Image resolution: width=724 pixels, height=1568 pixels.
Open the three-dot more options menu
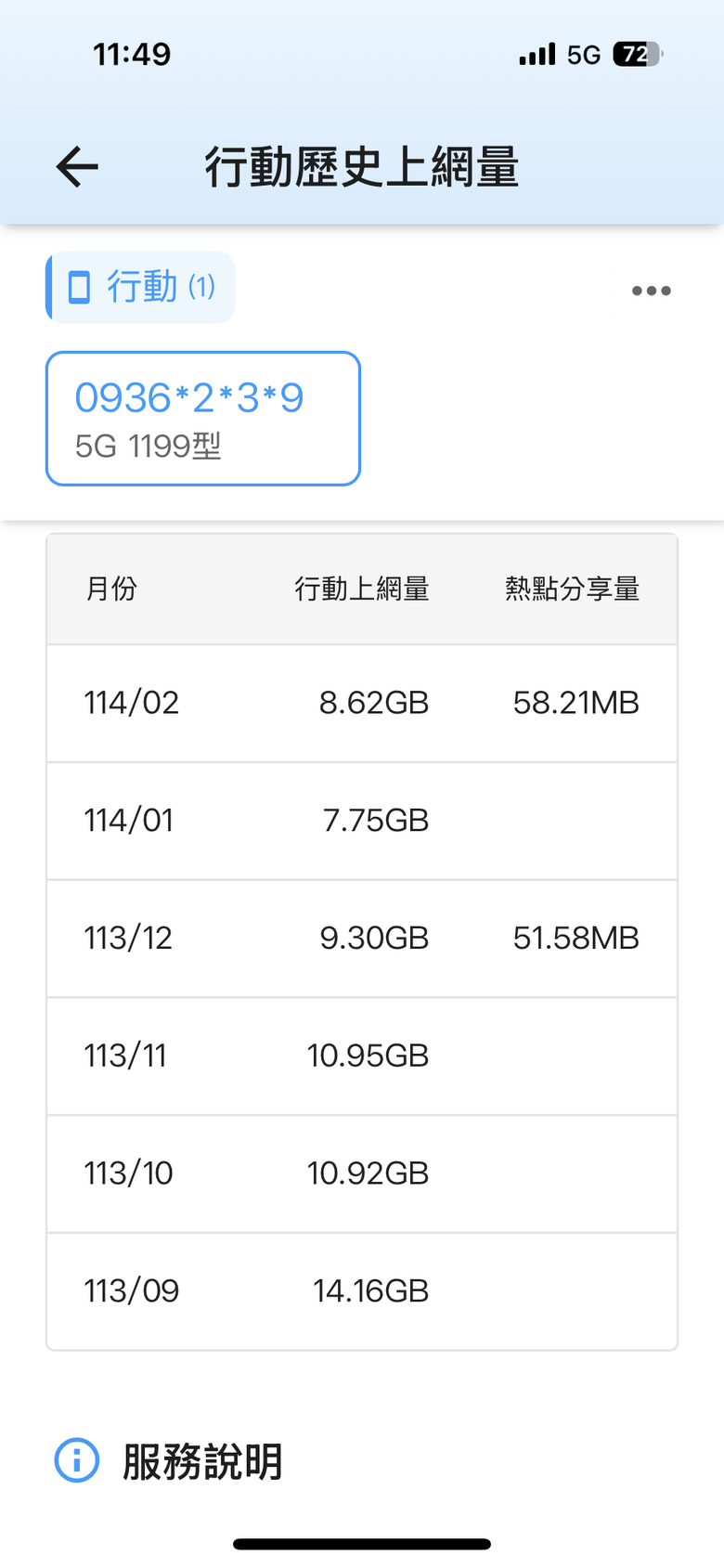point(651,291)
